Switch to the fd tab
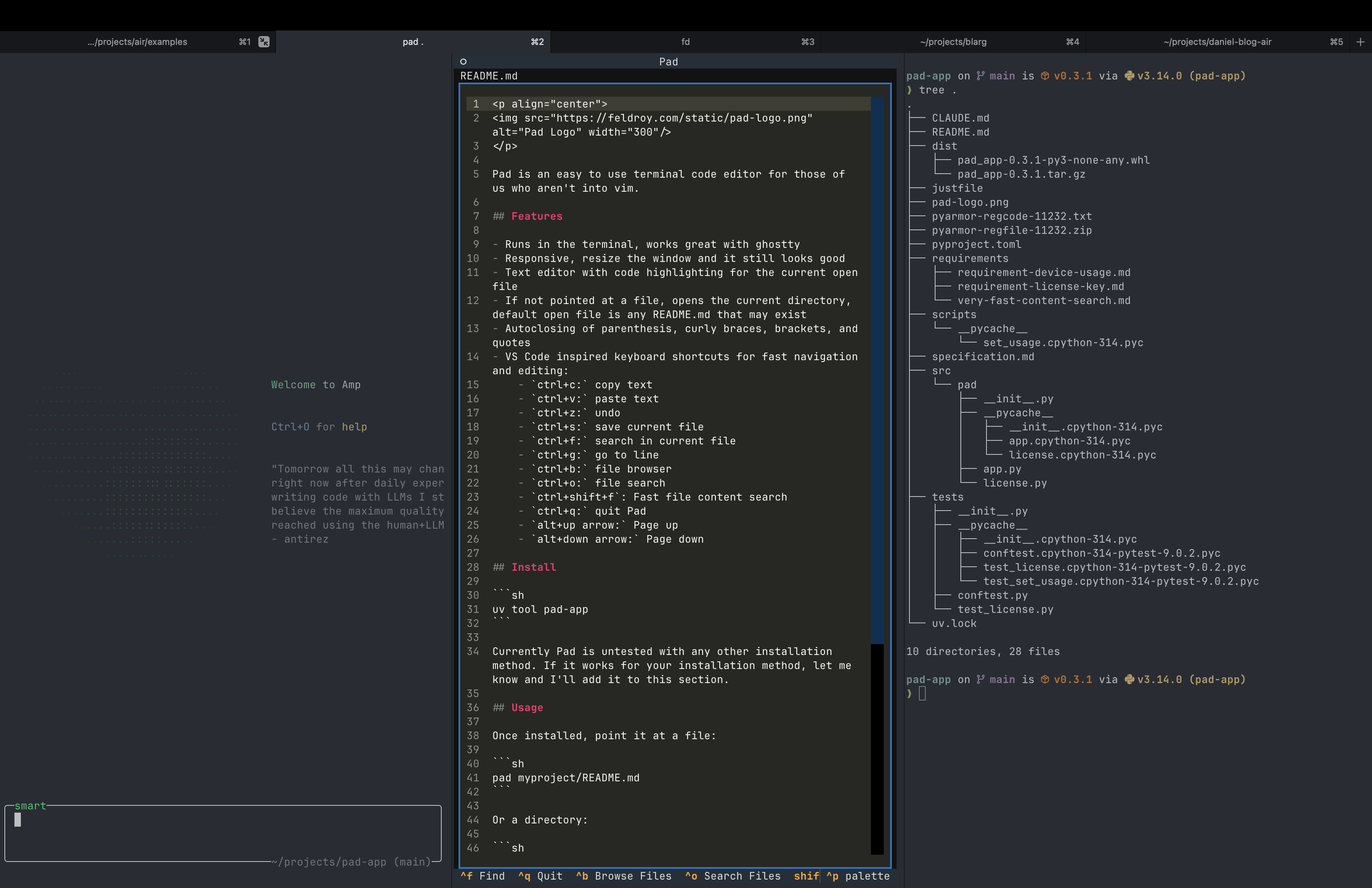Viewport: 1372px width, 888px height. click(686, 41)
